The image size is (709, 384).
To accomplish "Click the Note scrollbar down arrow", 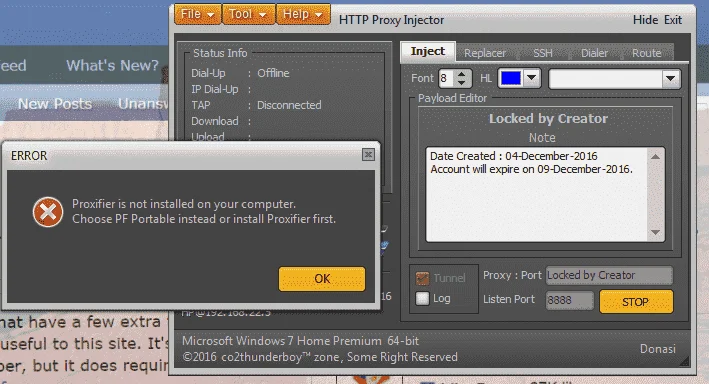I will 655,232.
